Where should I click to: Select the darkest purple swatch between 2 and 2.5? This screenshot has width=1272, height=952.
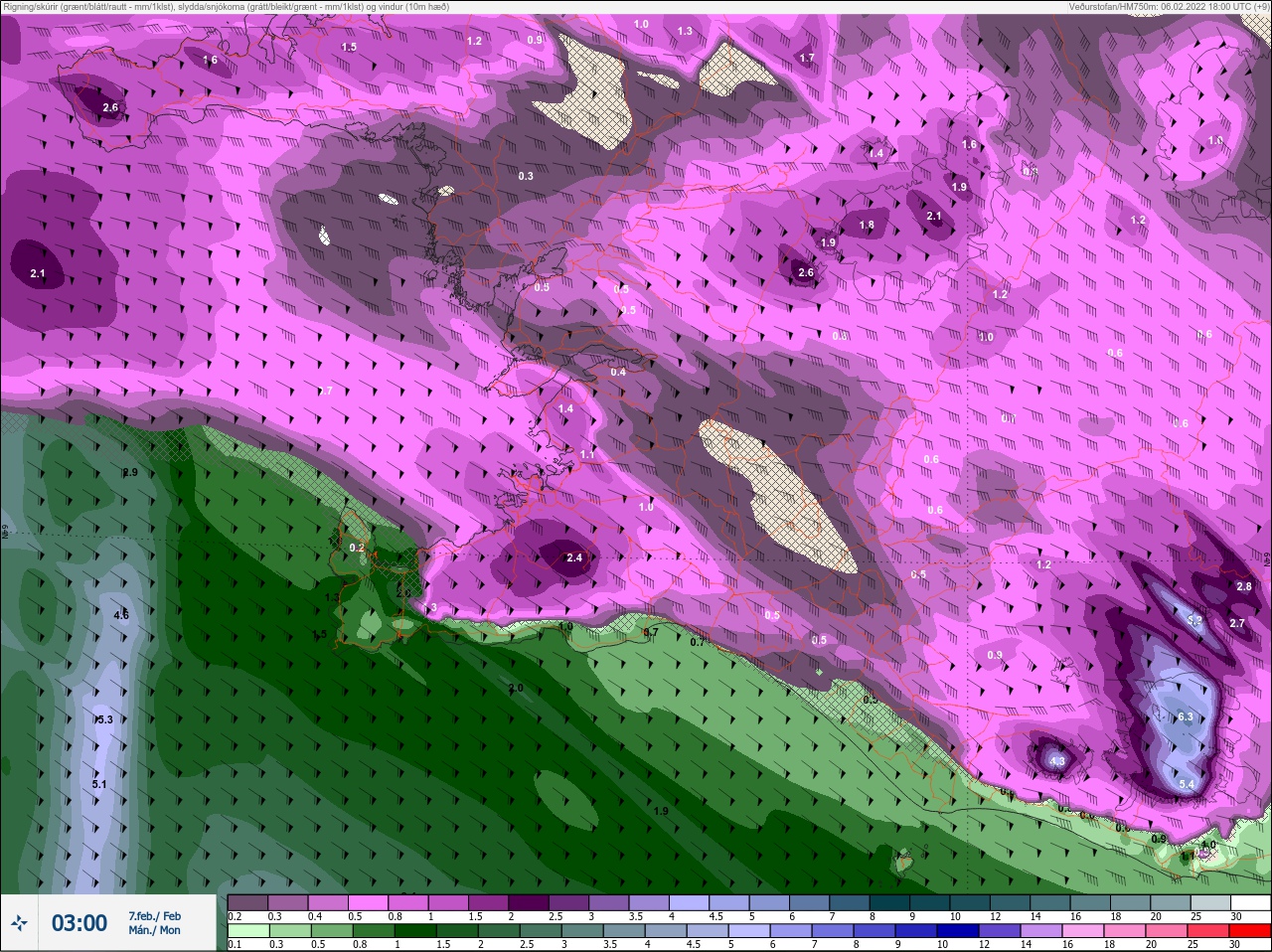coord(528,902)
